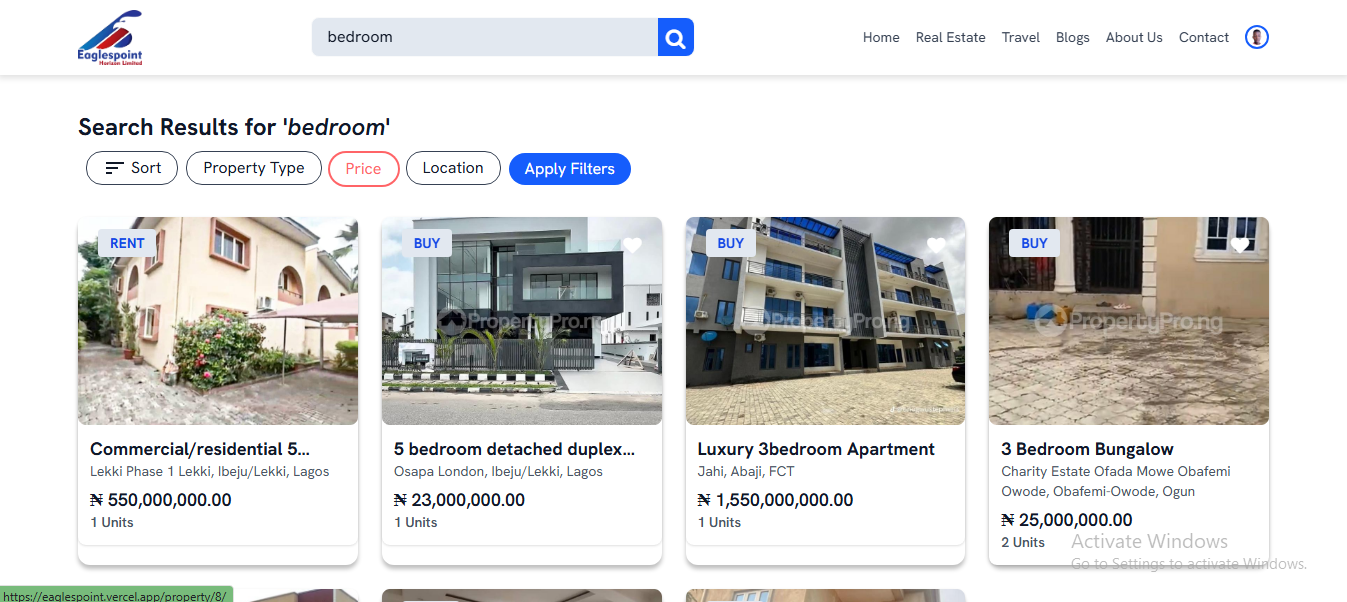Toggle heart on Luxury 3bedroom Apartment
This screenshot has height=602, width=1347.
coord(936,245)
